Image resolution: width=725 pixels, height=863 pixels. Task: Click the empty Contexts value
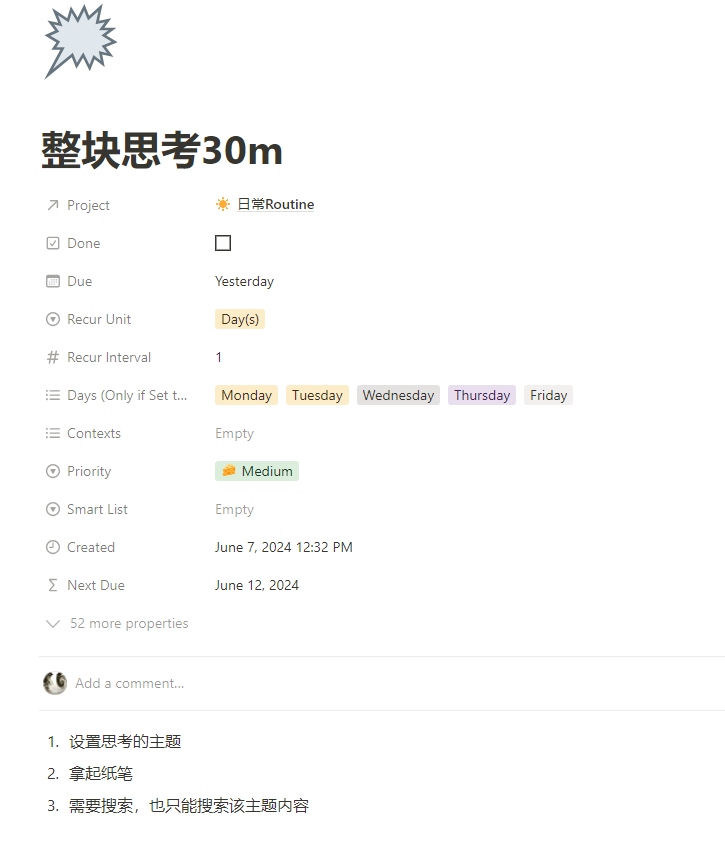[234, 433]
